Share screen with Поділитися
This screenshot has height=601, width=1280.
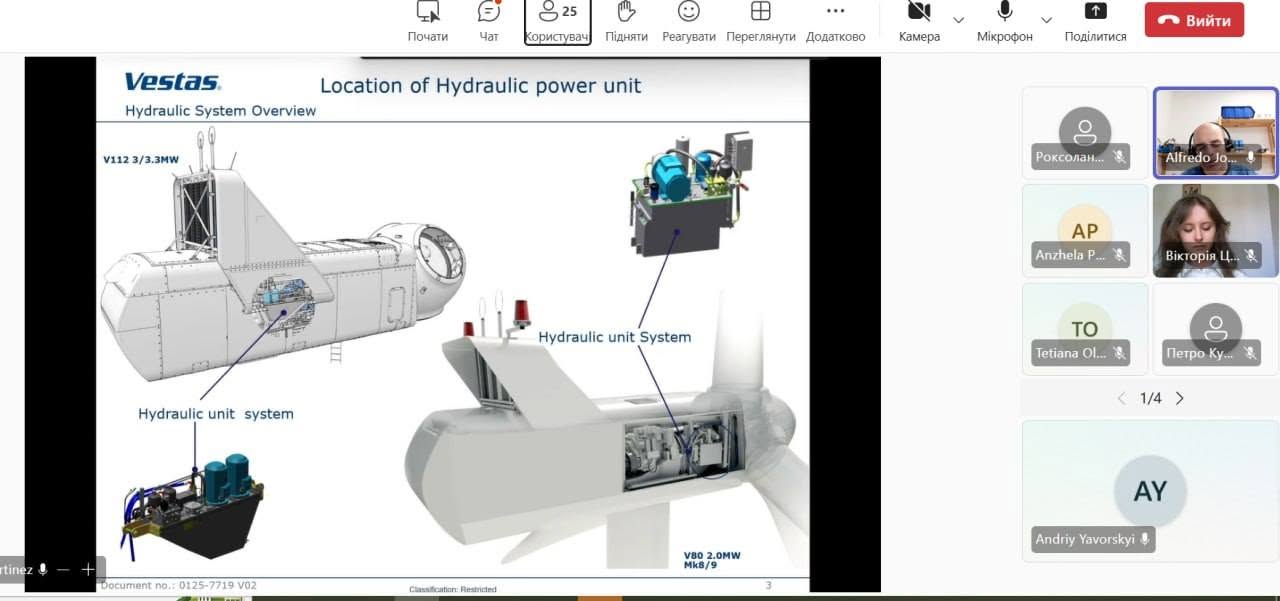point(1095,22)
